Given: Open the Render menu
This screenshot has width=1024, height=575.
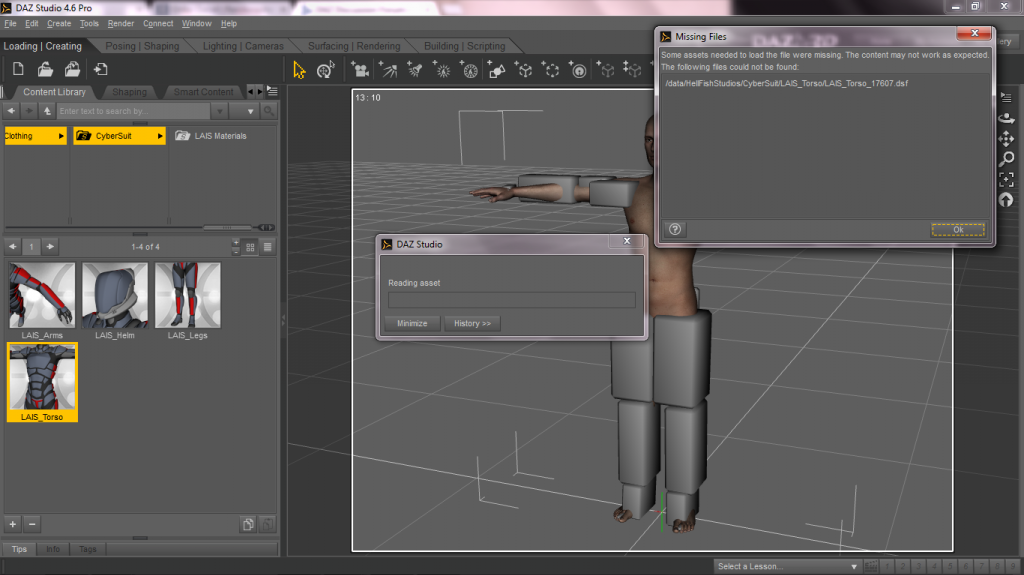Looking at the screenshot, I should pos(121,23).
